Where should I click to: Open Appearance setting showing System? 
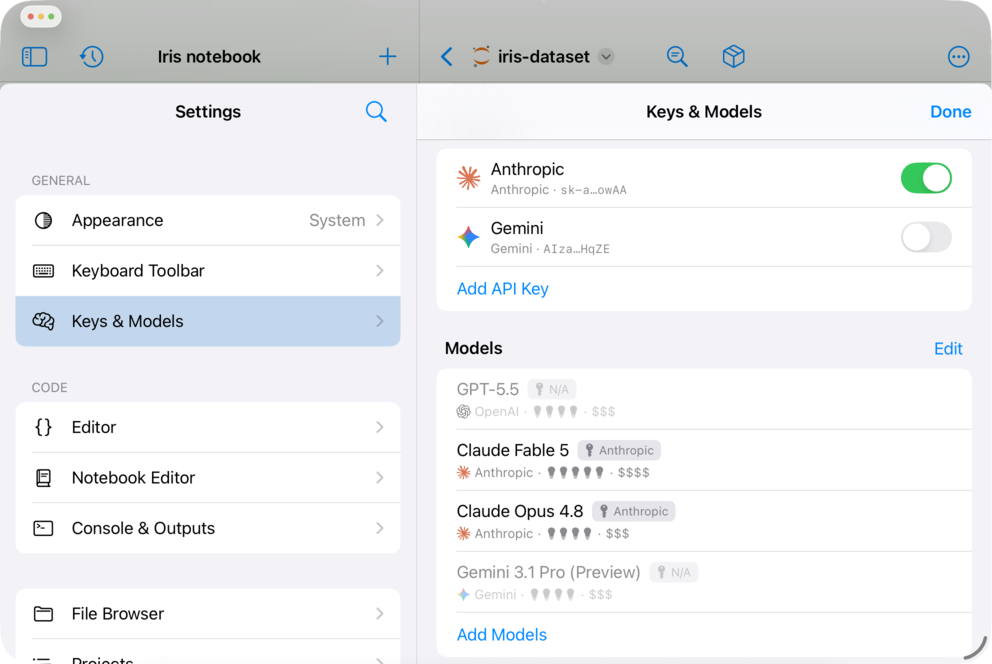[208, 220]
